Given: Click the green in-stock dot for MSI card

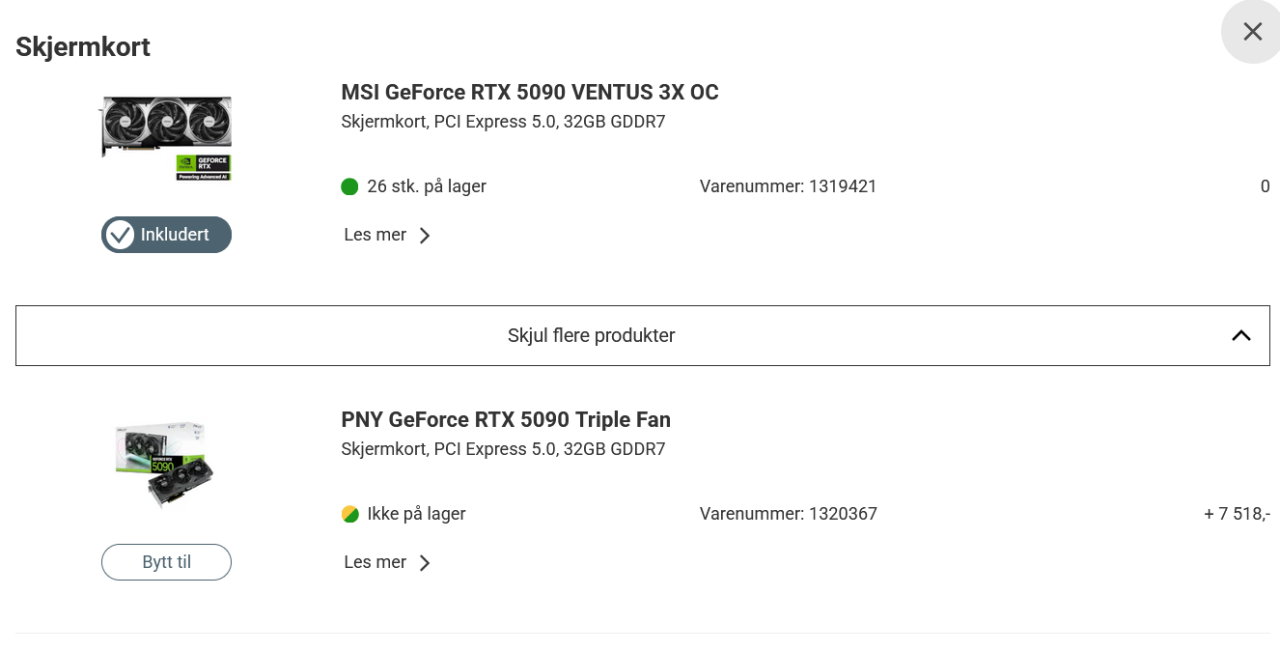Looking at the screenshot, I should pyautogui.click(x=349, y=186).
